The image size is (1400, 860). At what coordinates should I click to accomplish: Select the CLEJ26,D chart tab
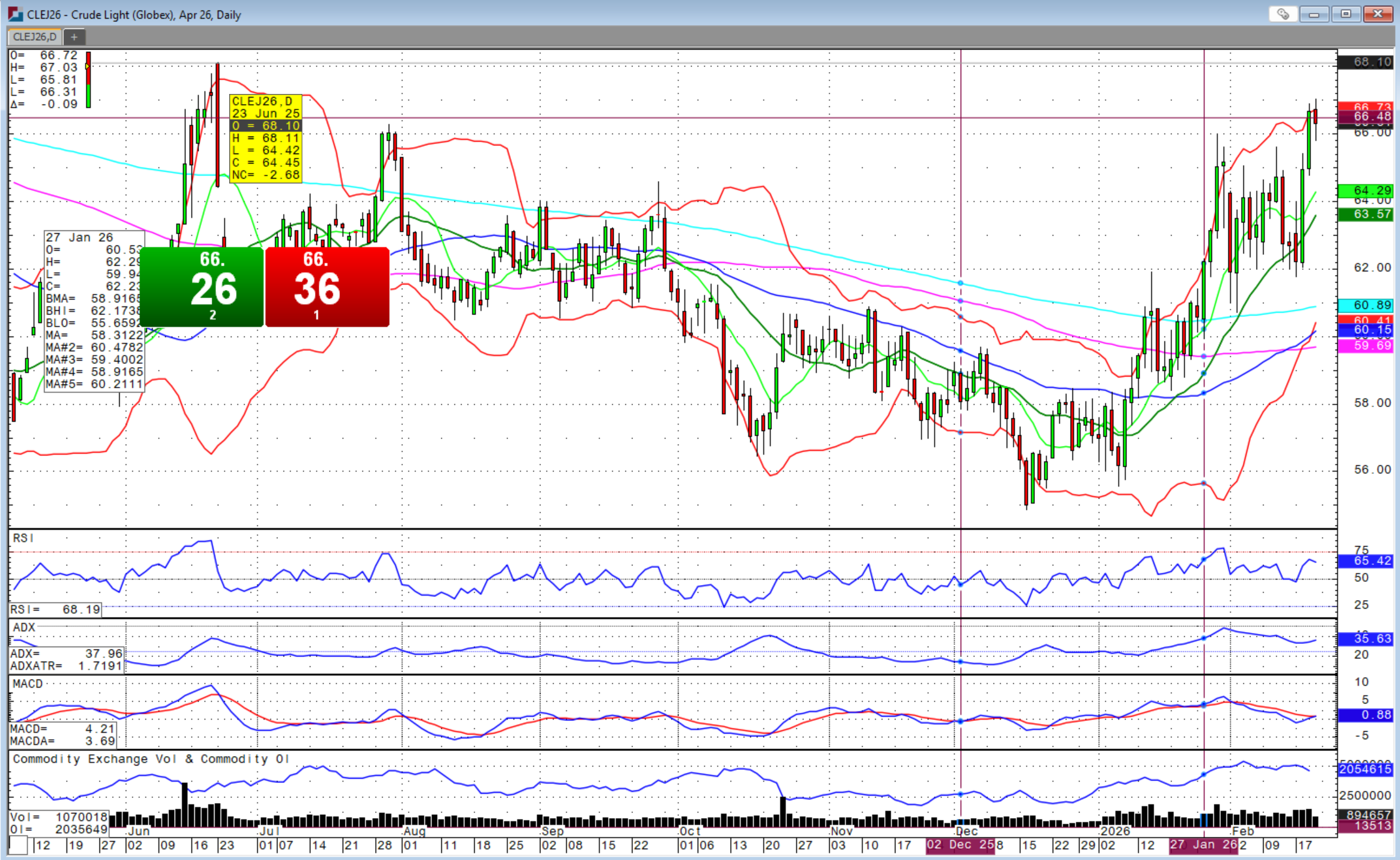(x=34, y=37)
